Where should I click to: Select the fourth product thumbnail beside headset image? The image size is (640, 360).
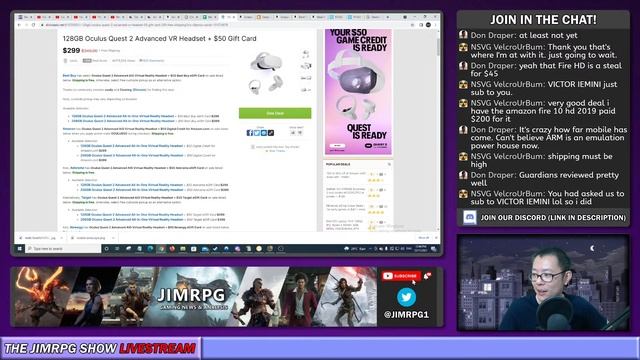click(x=306, y=89)
